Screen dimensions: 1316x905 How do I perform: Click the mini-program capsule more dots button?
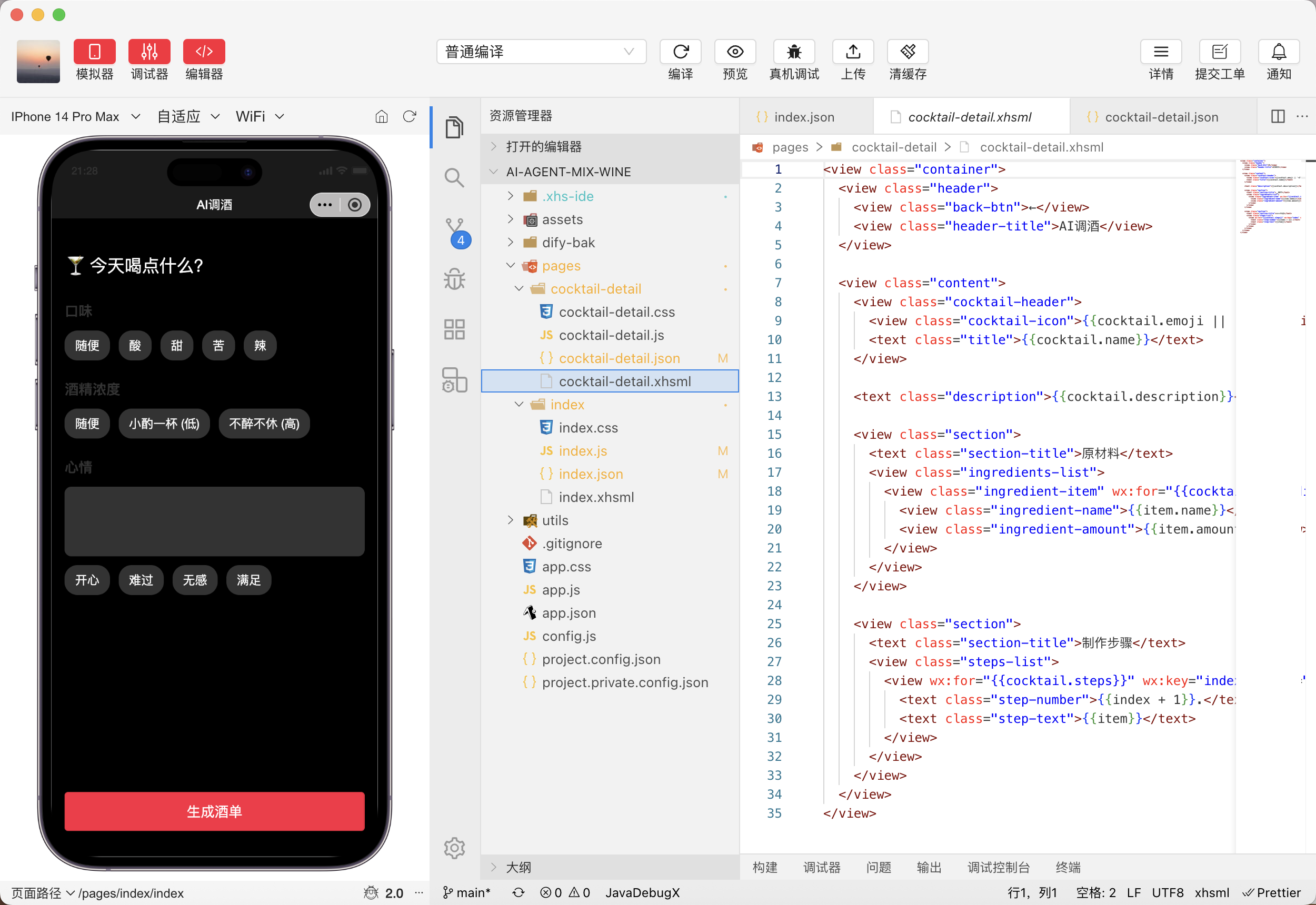(x=324, y=205)
